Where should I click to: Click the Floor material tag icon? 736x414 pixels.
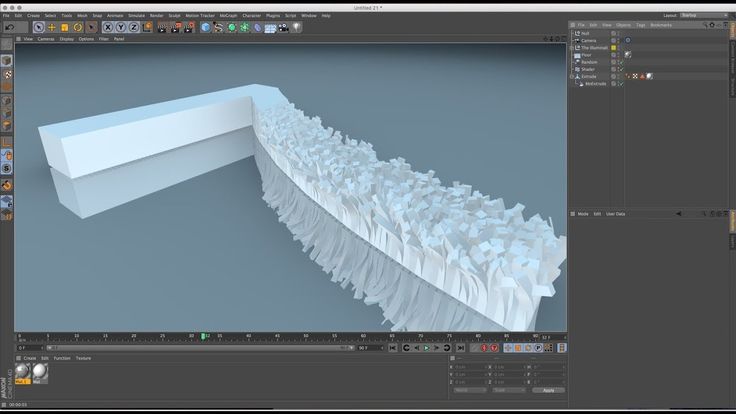tap(627, 54)
